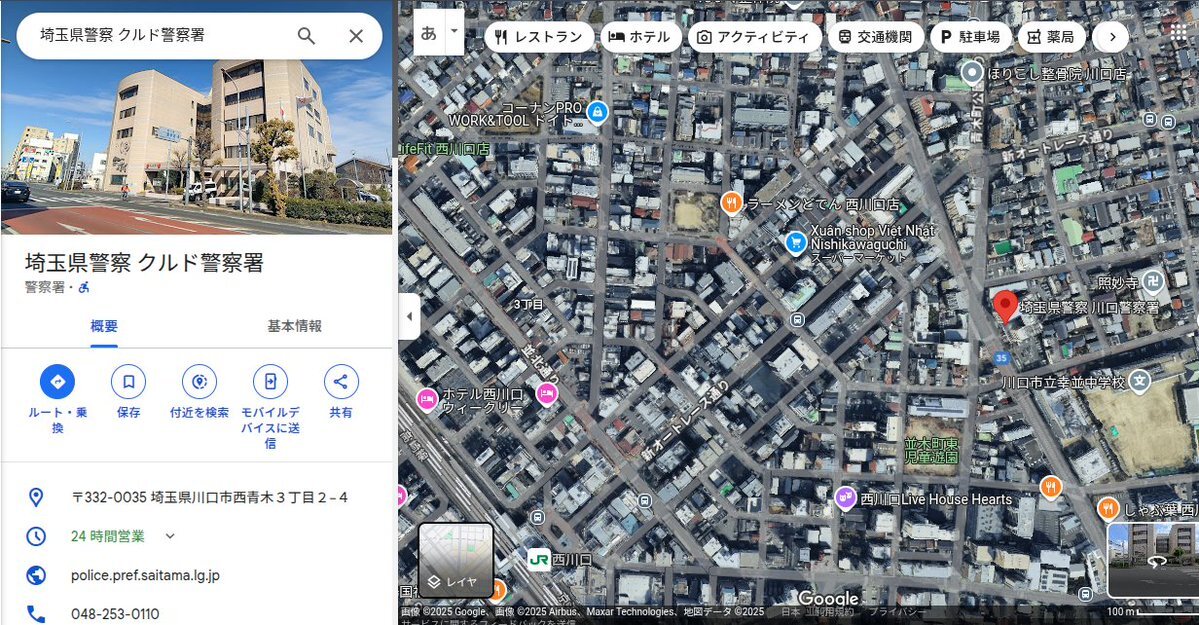Click the search box text field
The width and height of the screenshot is (1199, 625).
pyautogui.click(x=161, y=35)
